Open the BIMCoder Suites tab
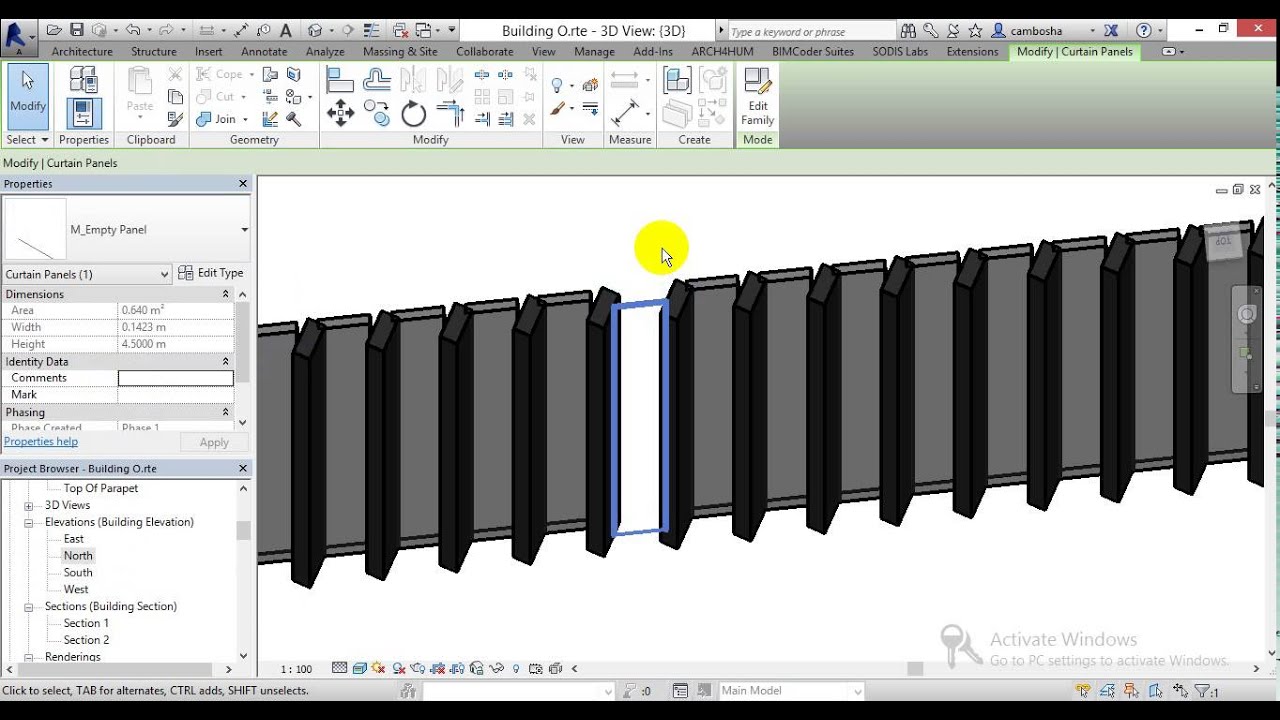Screen dimensions: 1280x720 click(x=813, y=52)
